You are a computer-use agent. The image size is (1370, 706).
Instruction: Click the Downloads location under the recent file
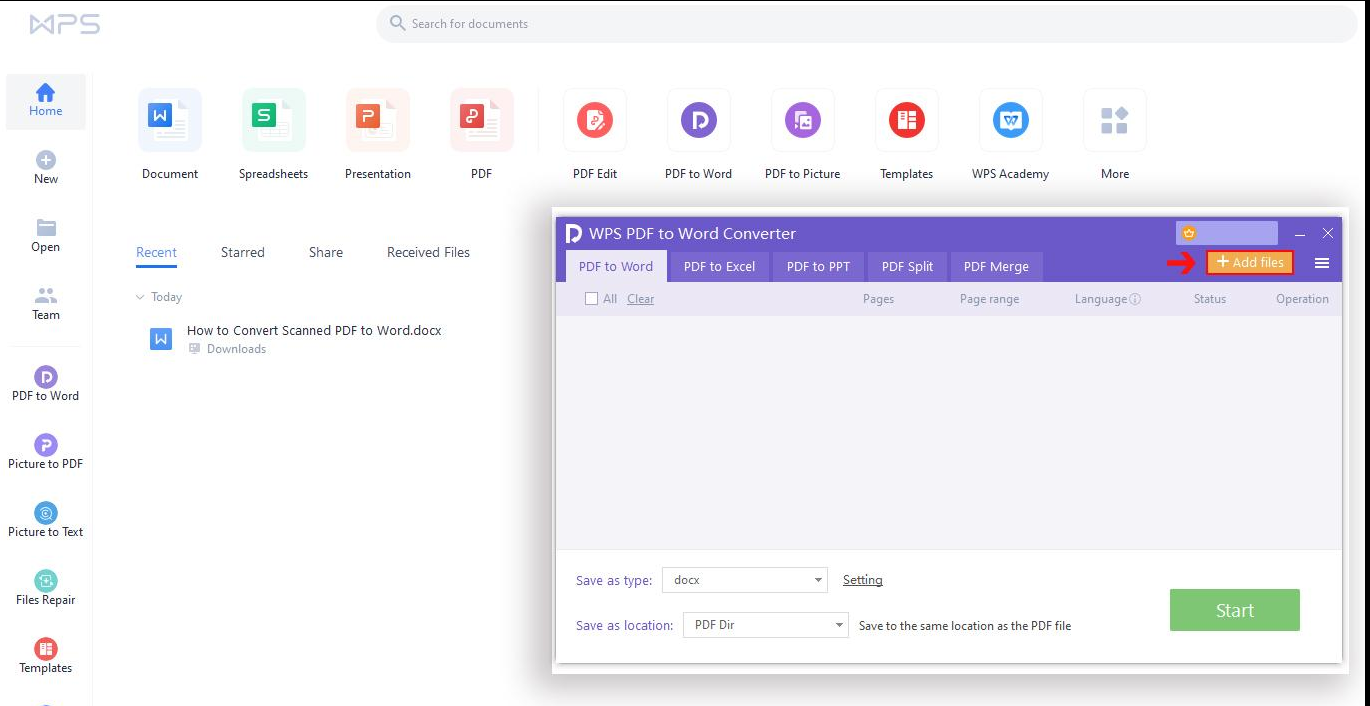[x=236, y=349]
